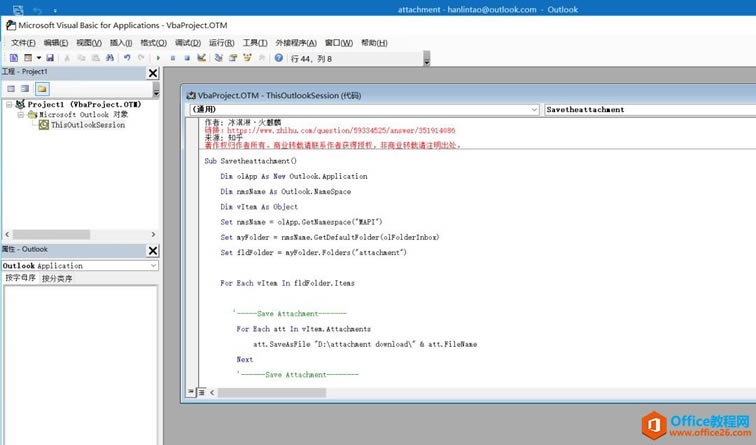Viewport: 756px width, 445px height.
Task: Switch to Procedure View at code window bottom
Action: coord(191,391)
